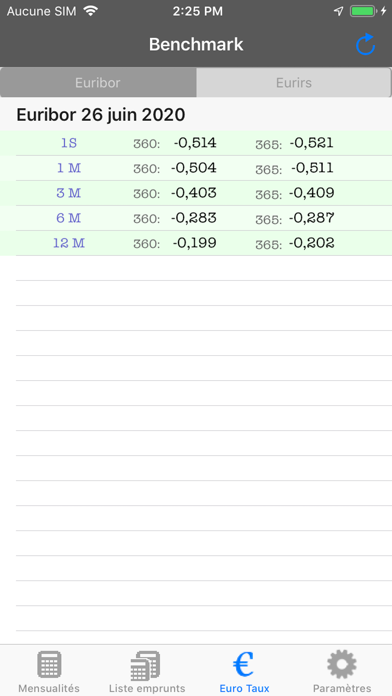Open the Mensualités calculator tab icon

tap(49, 664)
